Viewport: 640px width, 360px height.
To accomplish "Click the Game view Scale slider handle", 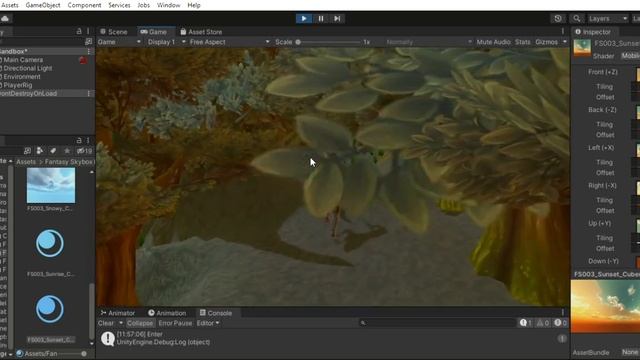I will point(298,42).
